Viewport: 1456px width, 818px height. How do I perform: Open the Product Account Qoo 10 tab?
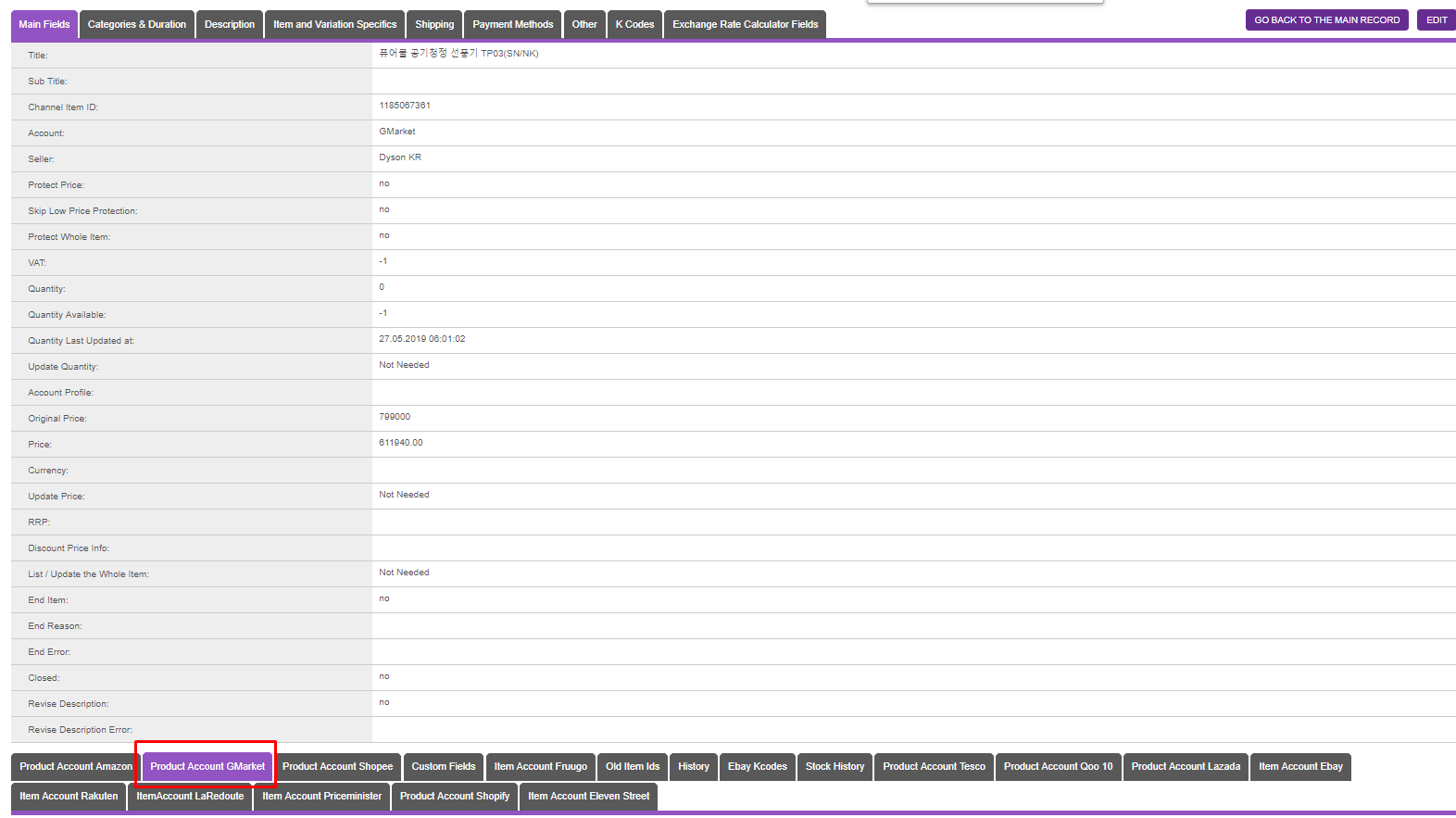(x=1059, y=767)
